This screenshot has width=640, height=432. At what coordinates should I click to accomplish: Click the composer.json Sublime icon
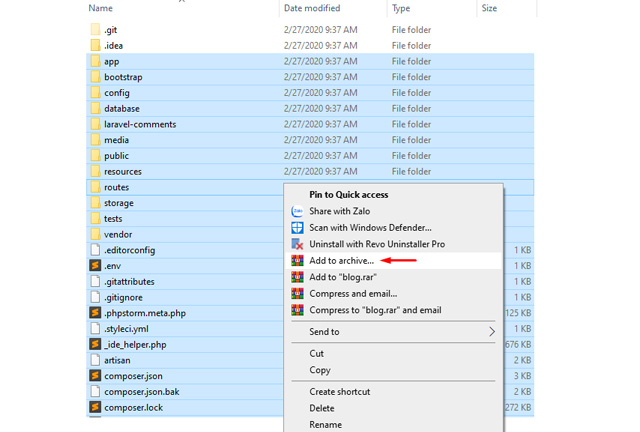click(x=95, y=376)
